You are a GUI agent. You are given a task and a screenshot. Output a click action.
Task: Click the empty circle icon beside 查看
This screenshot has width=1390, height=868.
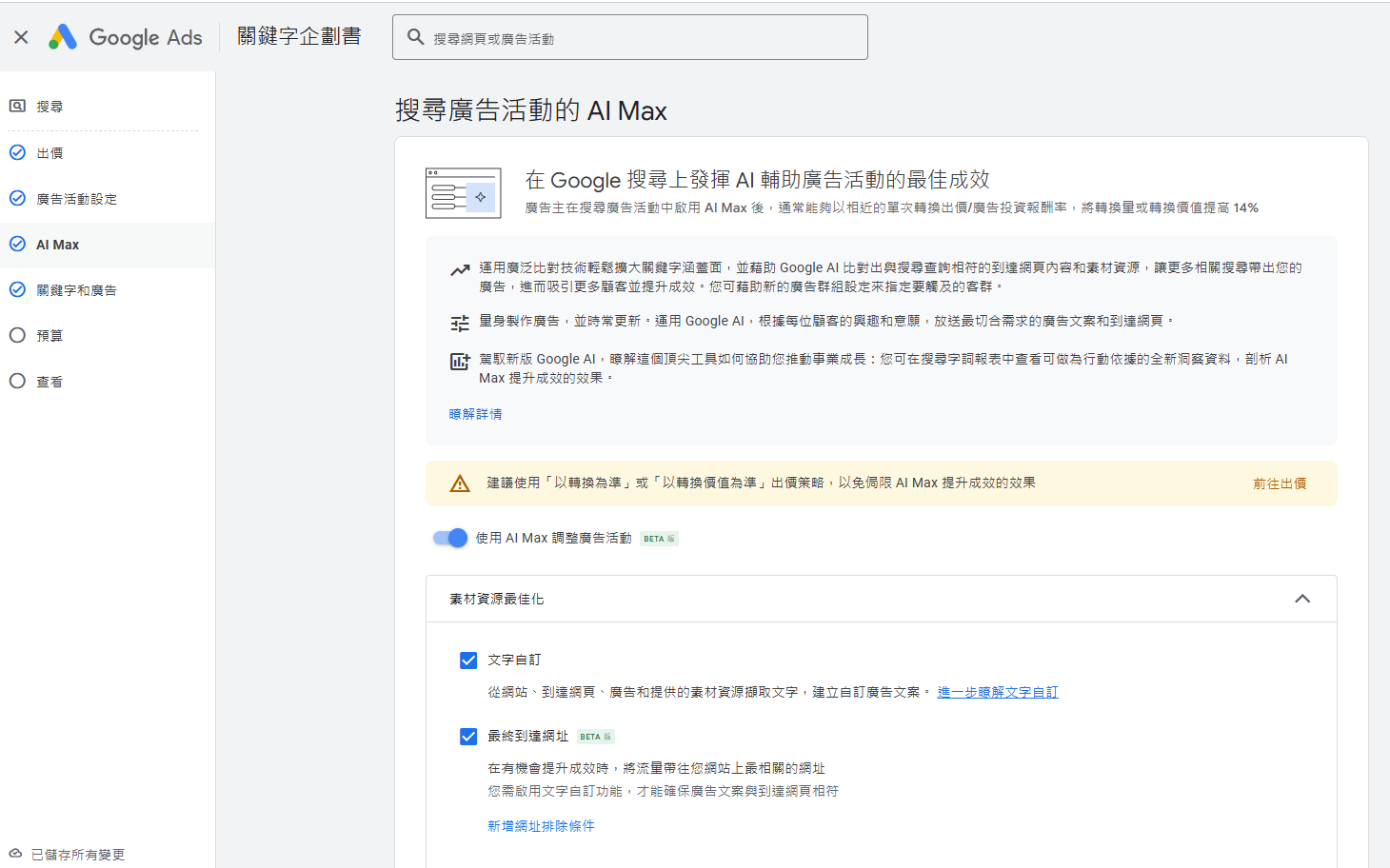(x=17, y=381)
